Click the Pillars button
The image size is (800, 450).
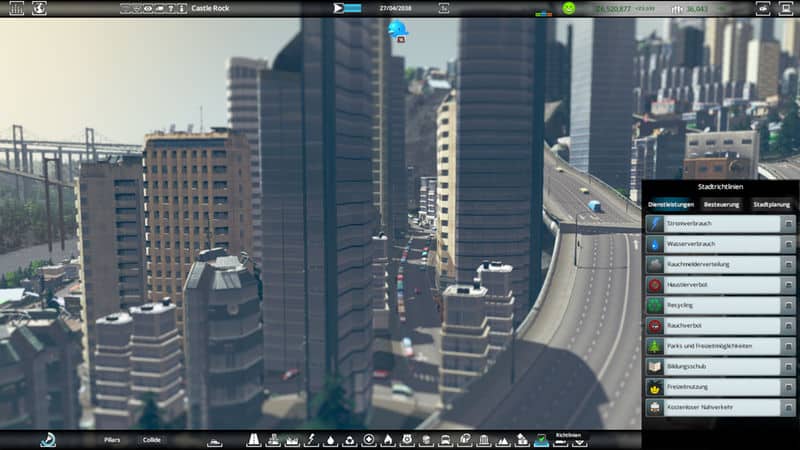click(112, 439)
